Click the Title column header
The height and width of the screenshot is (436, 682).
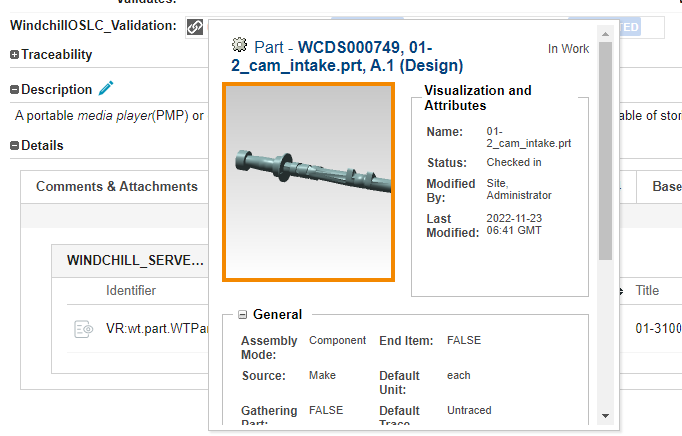click(647, 291)
